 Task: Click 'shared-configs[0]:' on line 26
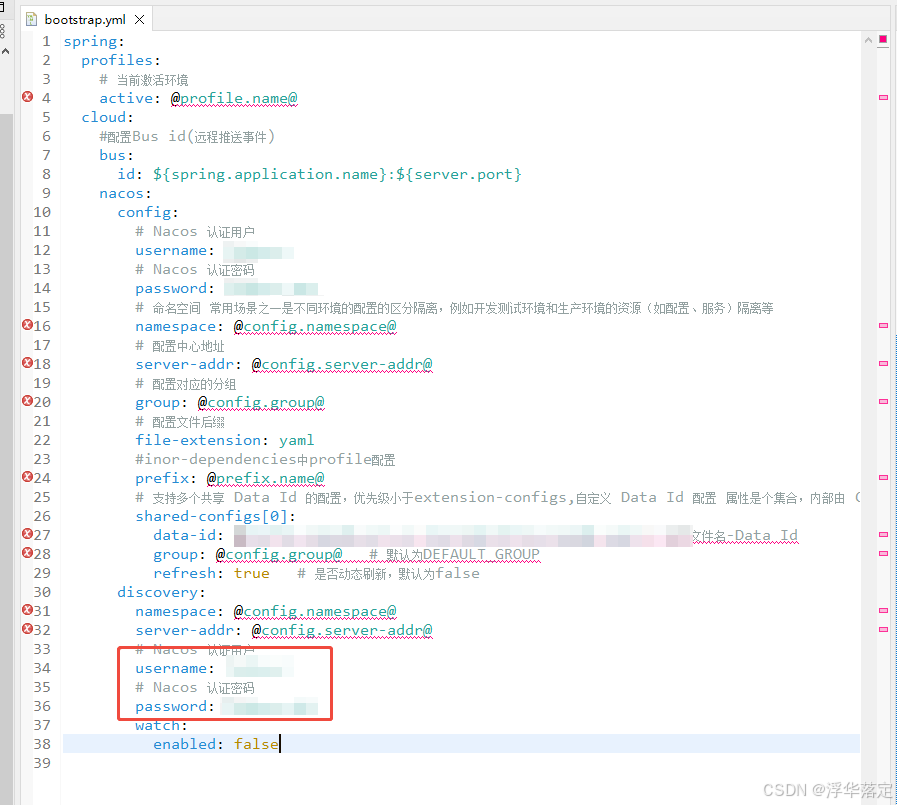[x=215, y=517]
